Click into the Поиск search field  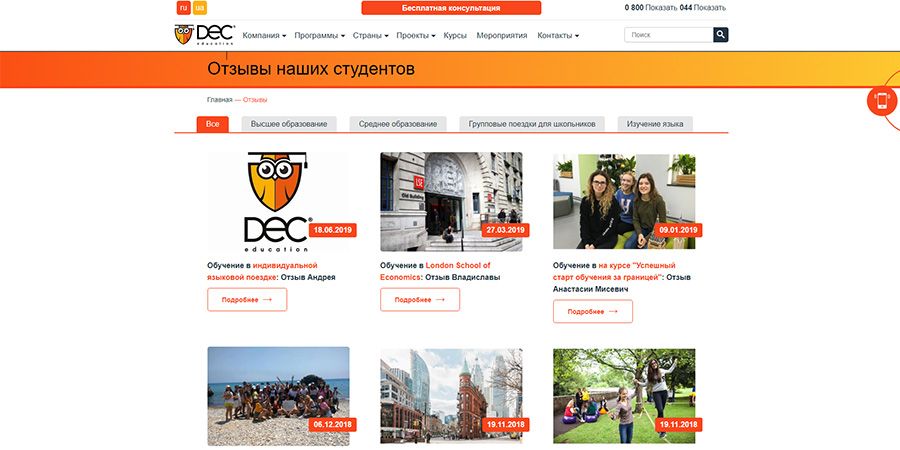pyautogui.click(x=668, y=35)
